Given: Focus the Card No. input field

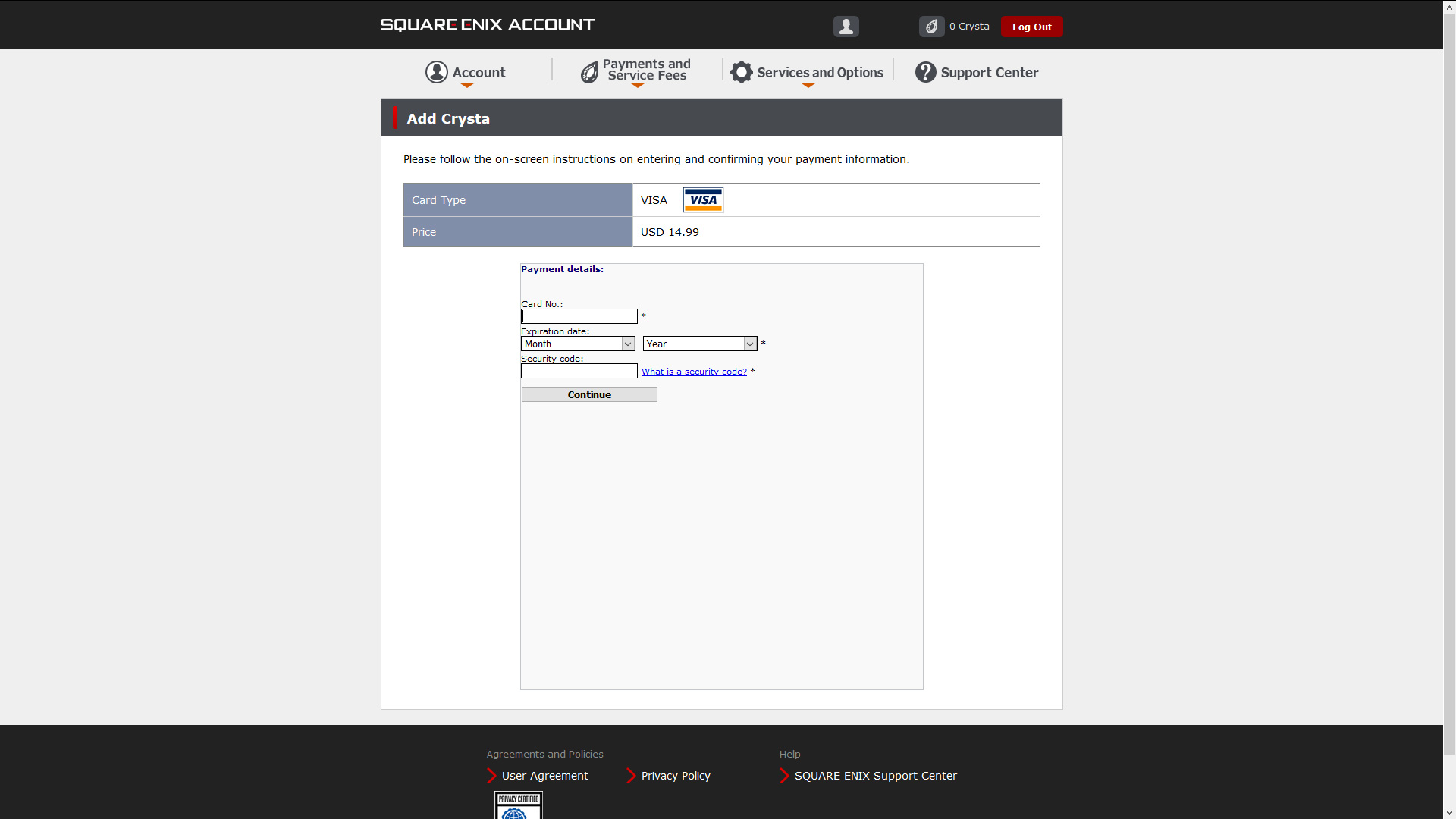Looking at the screenshot, I should [579, 316].
